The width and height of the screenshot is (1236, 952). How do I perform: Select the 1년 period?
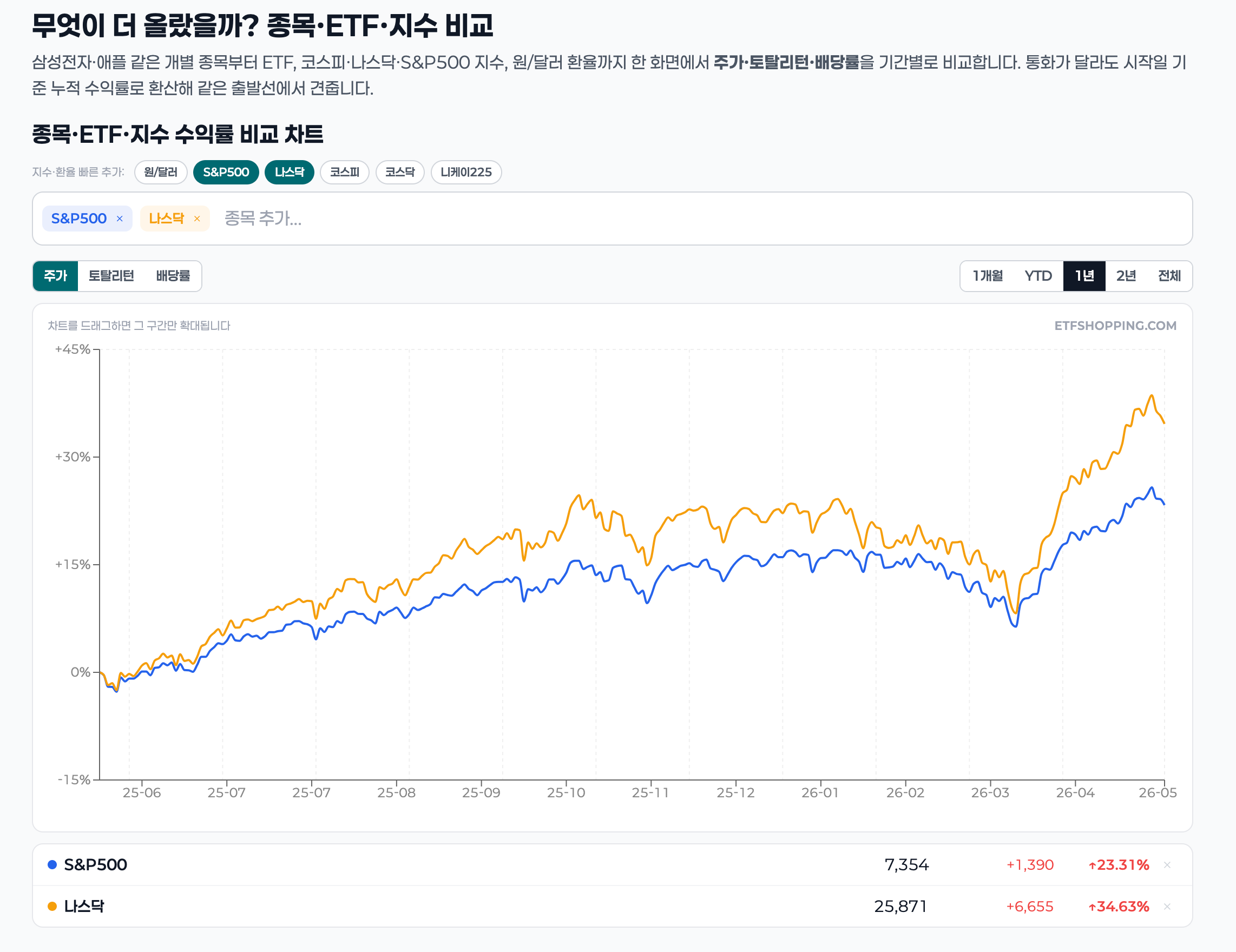tap(1084, 276)
